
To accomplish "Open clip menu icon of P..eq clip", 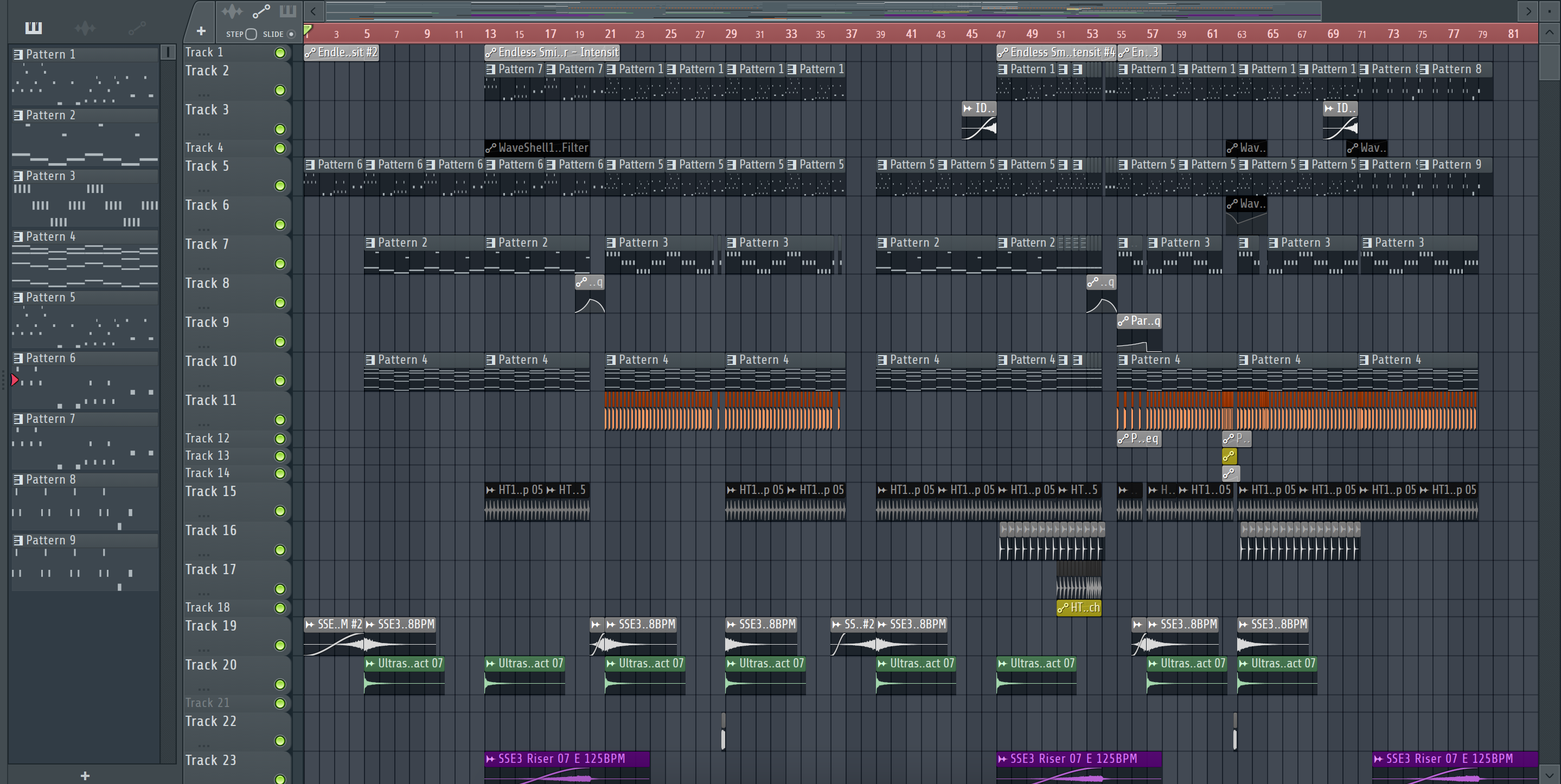I will point(1123,438).
